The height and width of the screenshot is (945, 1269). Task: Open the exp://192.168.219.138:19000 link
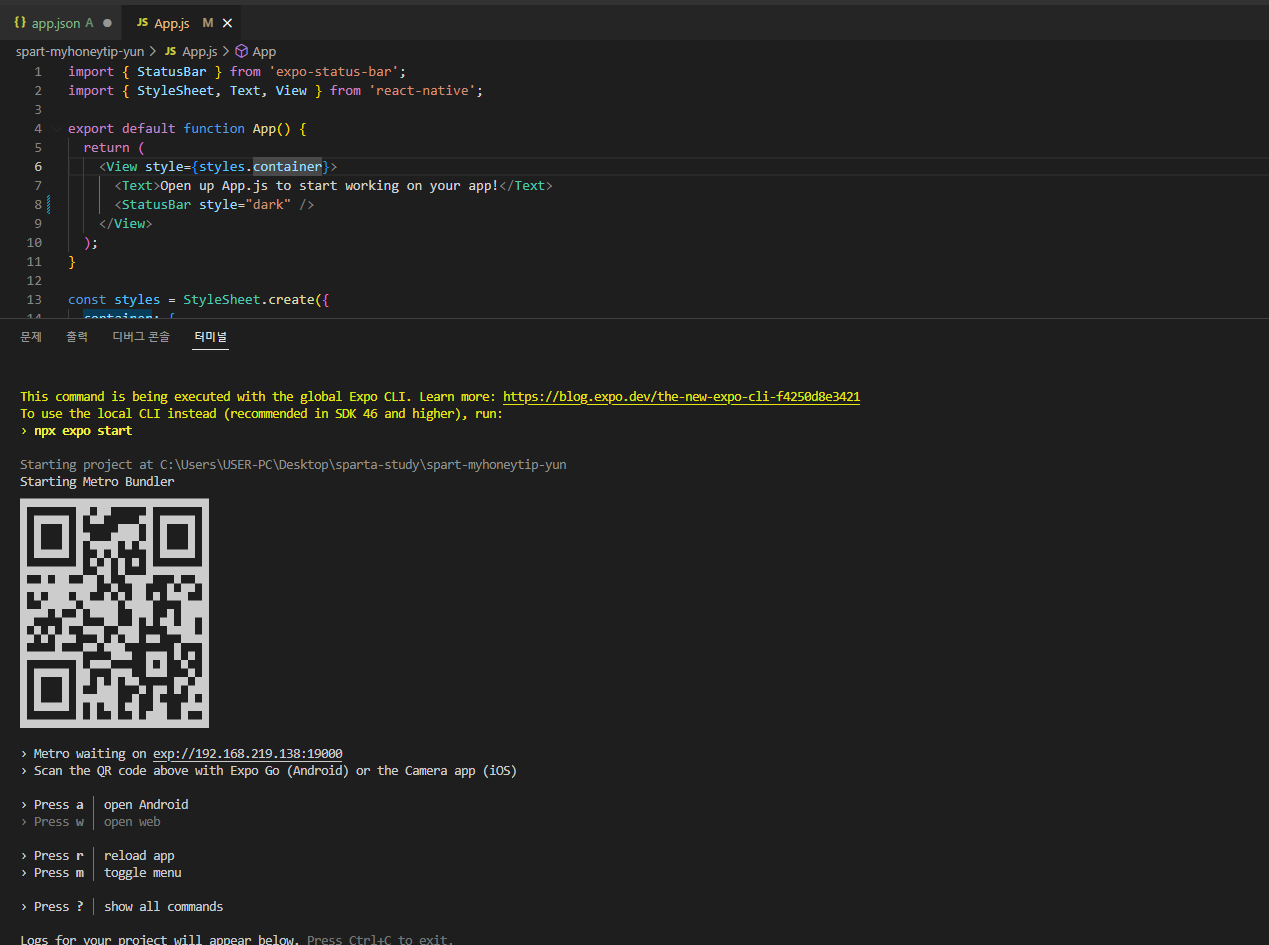point(248,754)
